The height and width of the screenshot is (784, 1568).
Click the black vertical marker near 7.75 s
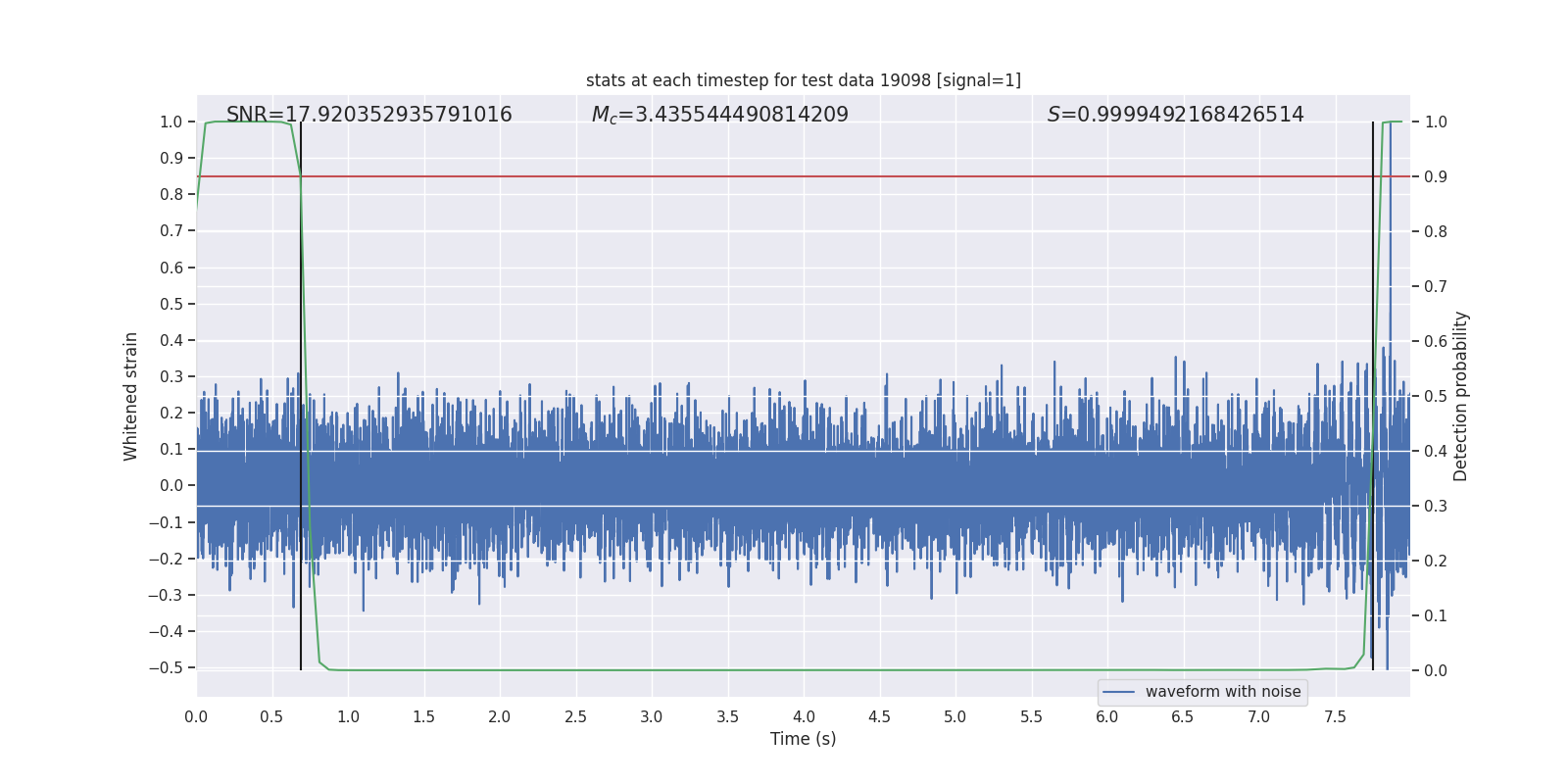[1373, 396]
